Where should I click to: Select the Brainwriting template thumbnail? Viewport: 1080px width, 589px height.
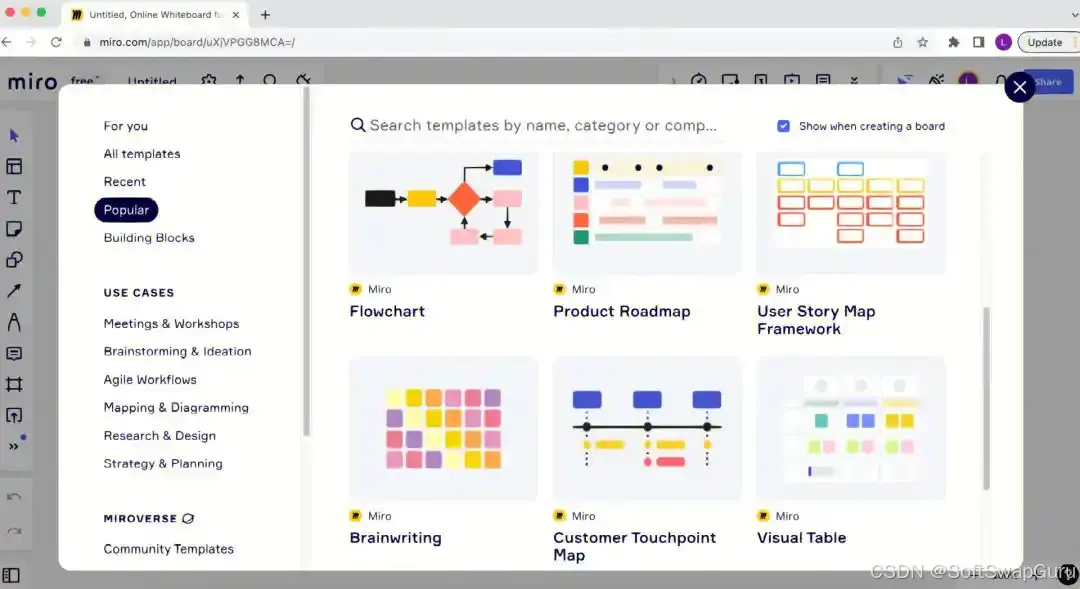[x=443, y=428]
